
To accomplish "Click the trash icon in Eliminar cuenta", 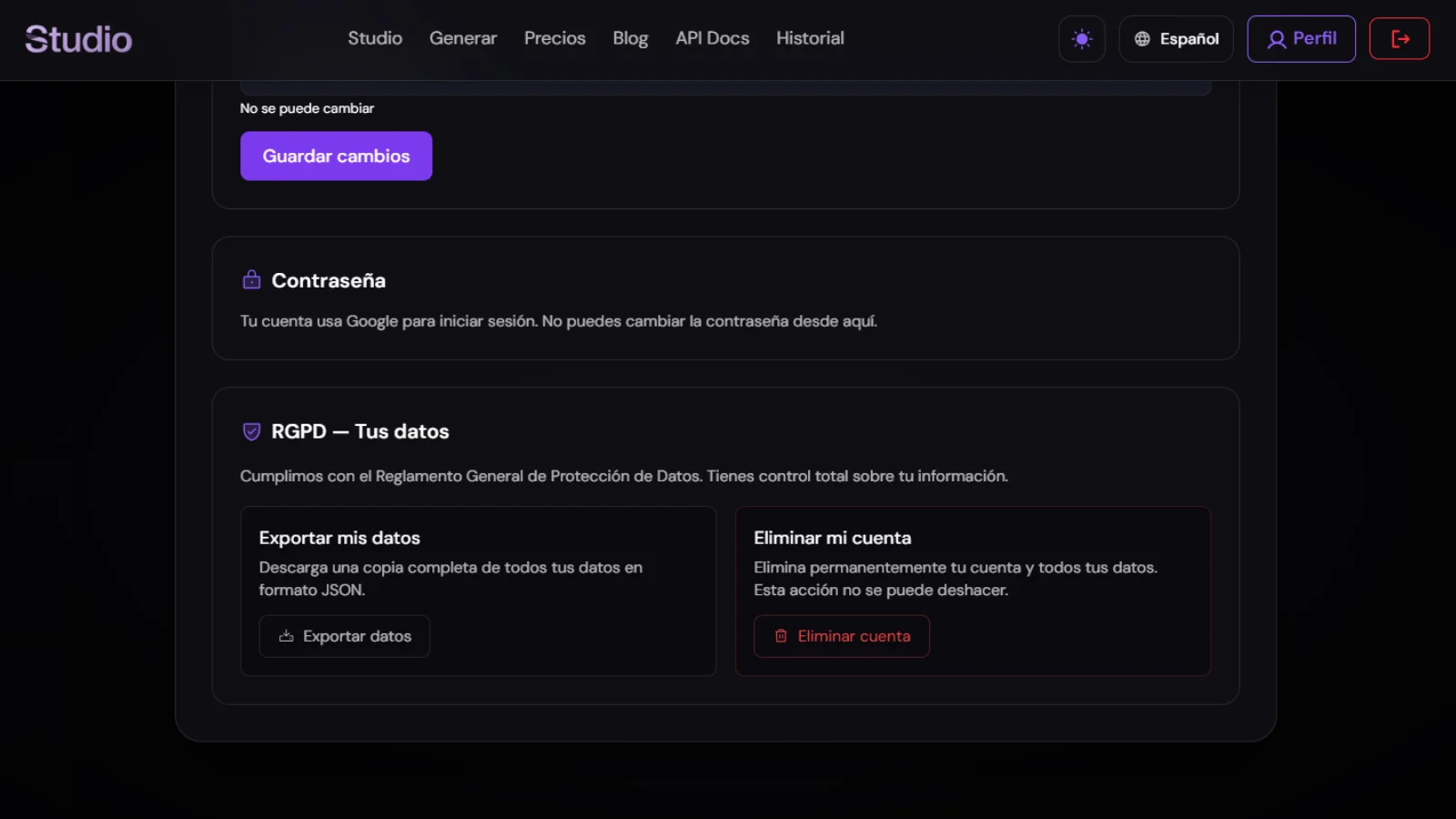I will pyautogui.click(x=780, y=636).
